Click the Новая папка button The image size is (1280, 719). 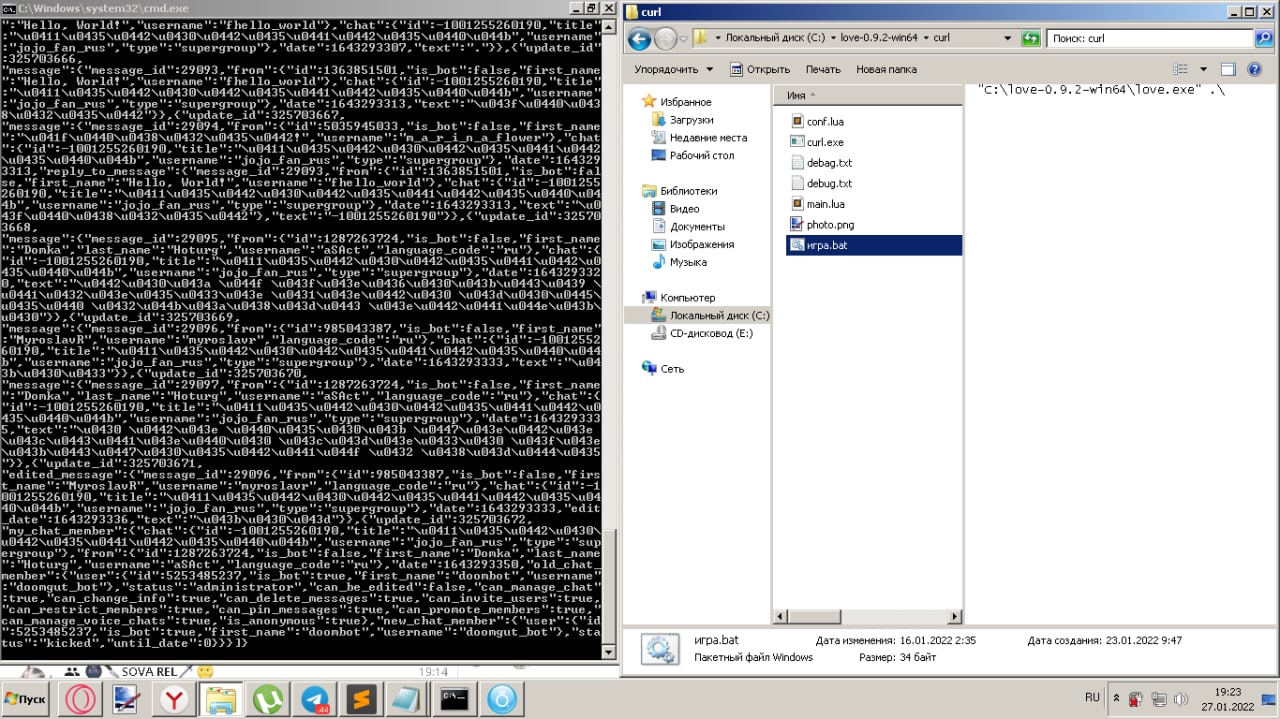click(886, 69)
